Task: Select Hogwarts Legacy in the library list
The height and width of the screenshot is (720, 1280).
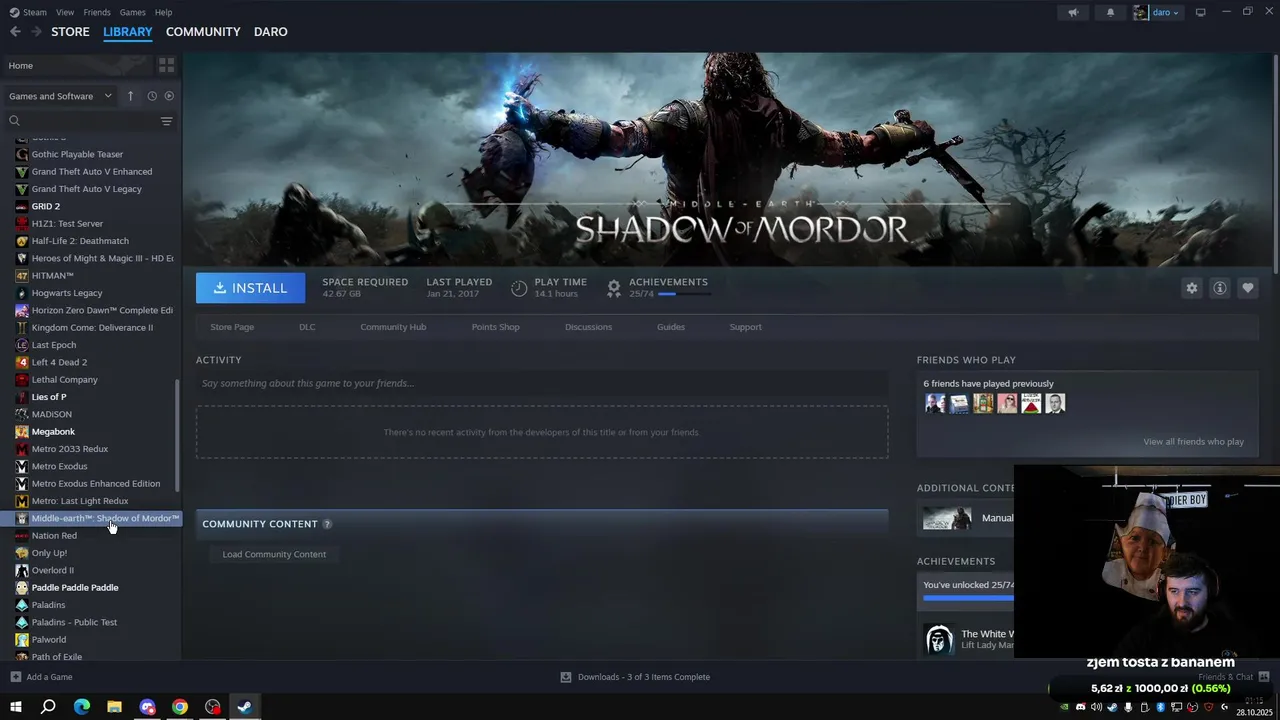Action: 67,293
